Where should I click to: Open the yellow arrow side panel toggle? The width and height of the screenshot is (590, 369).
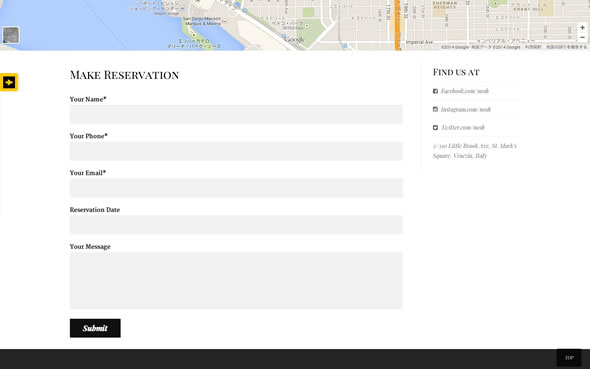pos(9,82)
